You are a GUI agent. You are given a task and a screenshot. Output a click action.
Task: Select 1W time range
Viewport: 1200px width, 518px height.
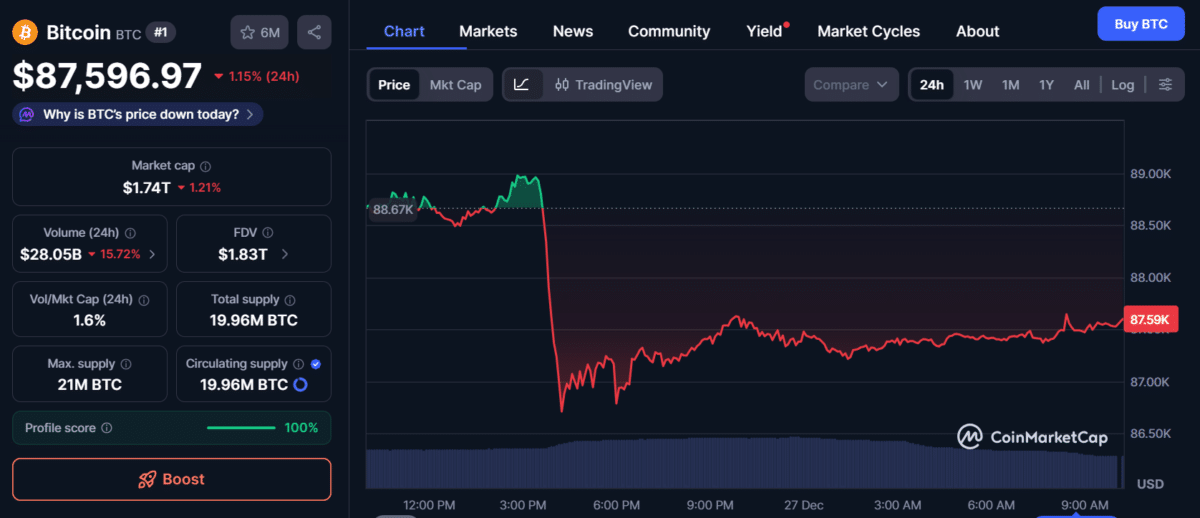tap(973, 85)
